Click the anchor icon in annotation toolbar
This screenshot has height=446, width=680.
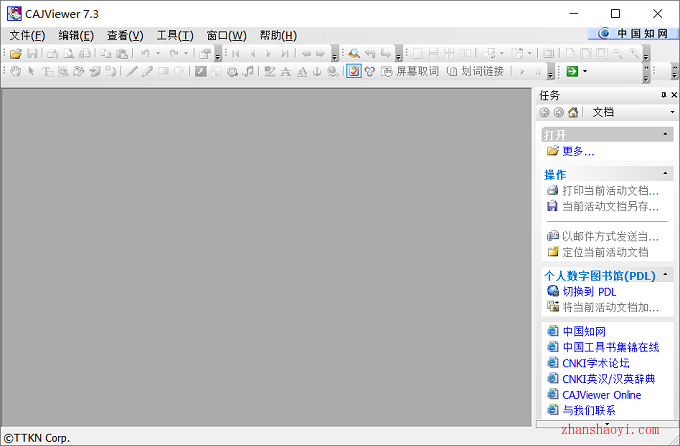317,71
